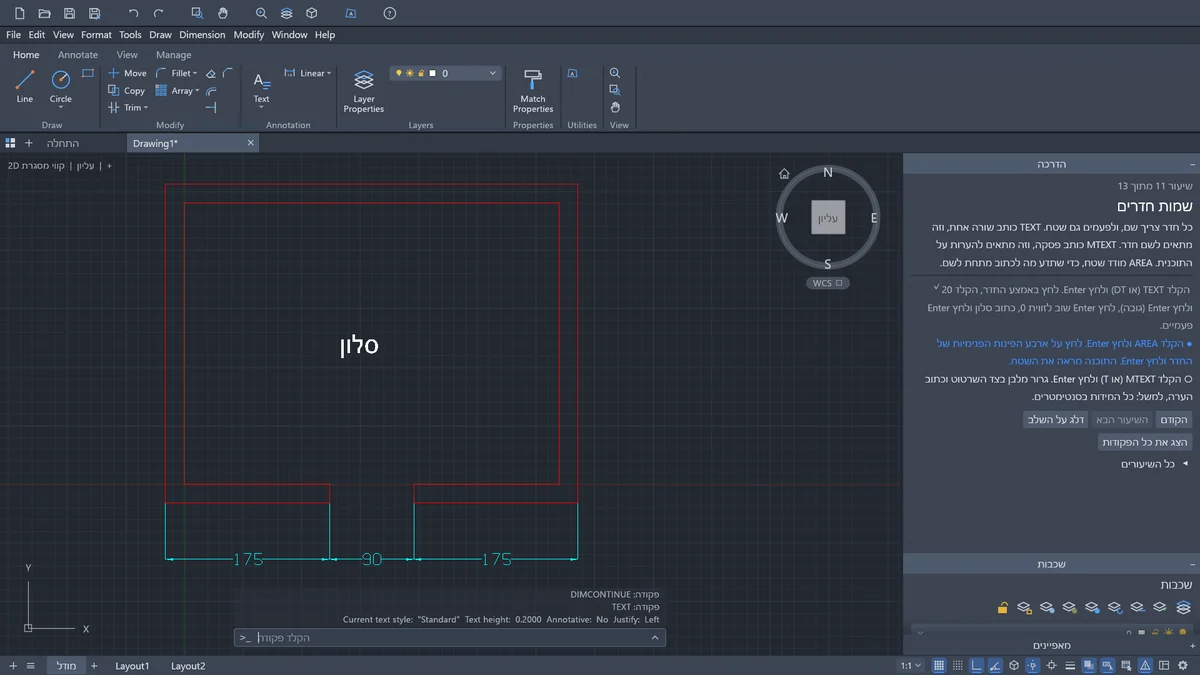Click the Redo arrow in quick access toolbar

click(159, 13)
